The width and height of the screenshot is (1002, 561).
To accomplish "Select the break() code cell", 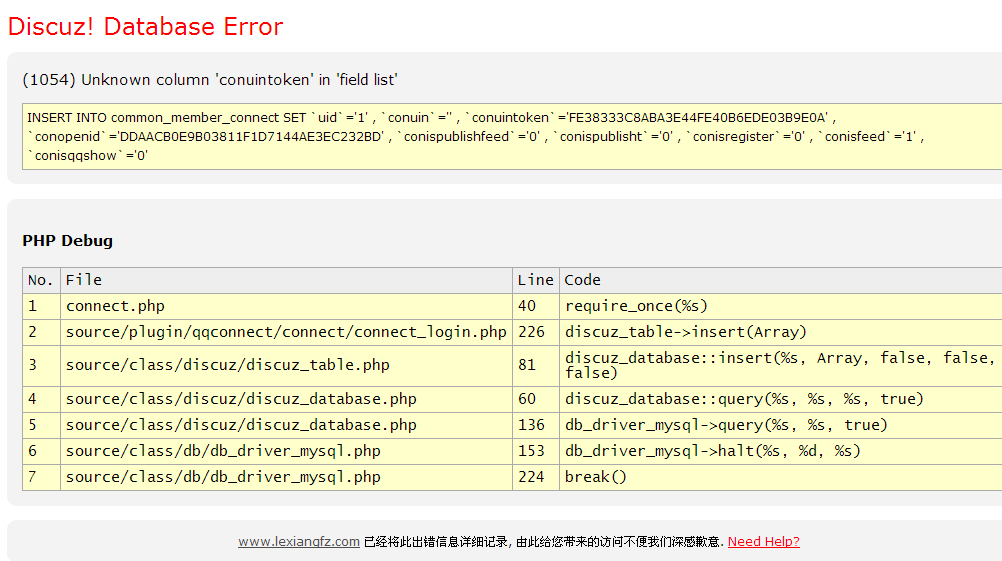I will 780,478.
